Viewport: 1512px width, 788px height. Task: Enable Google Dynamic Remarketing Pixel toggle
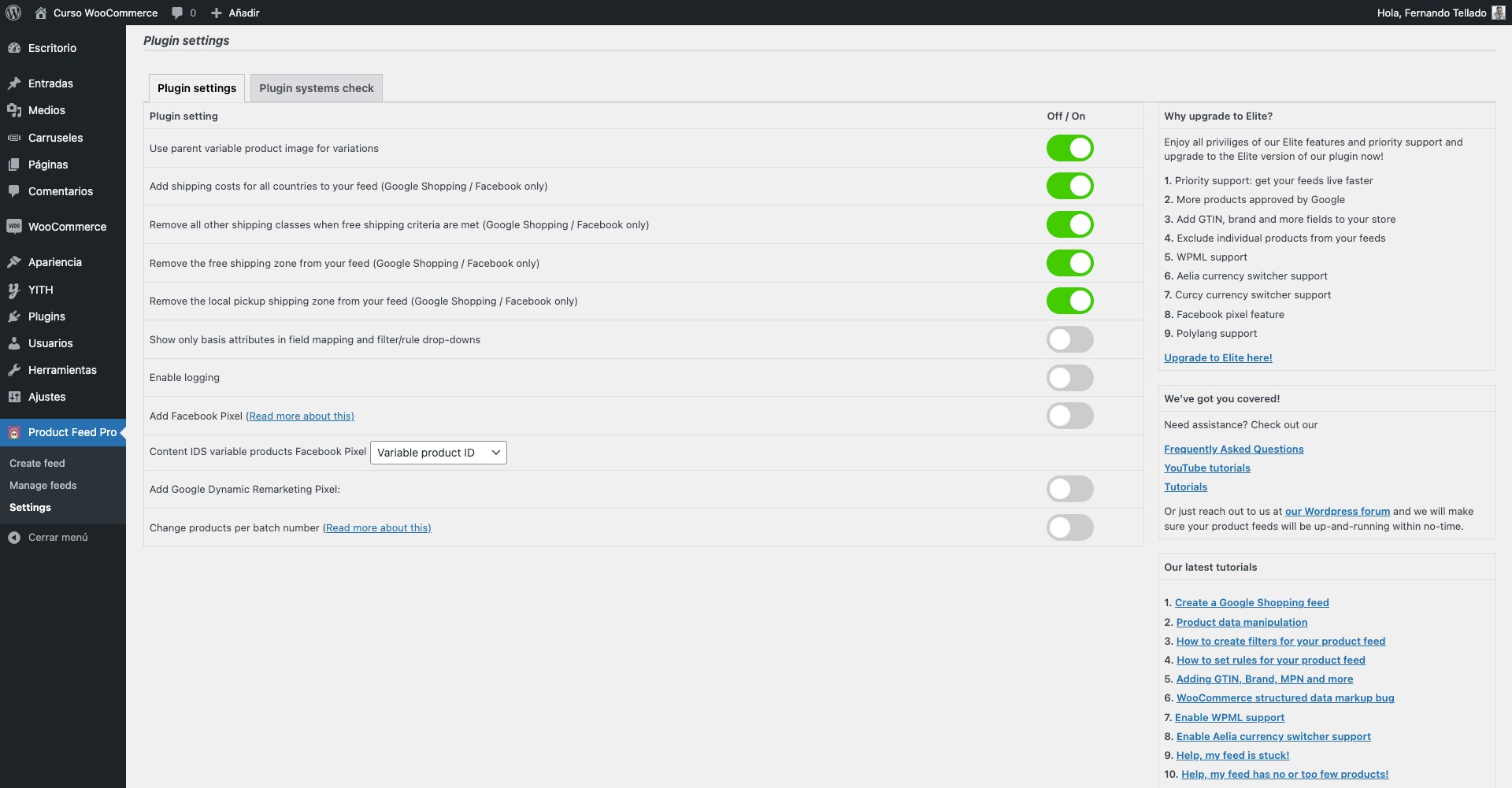tap(1069, 489)
